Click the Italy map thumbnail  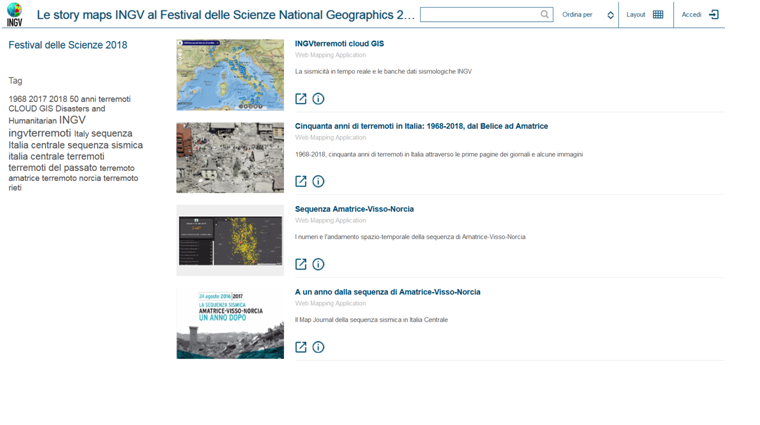coord(230,75)
